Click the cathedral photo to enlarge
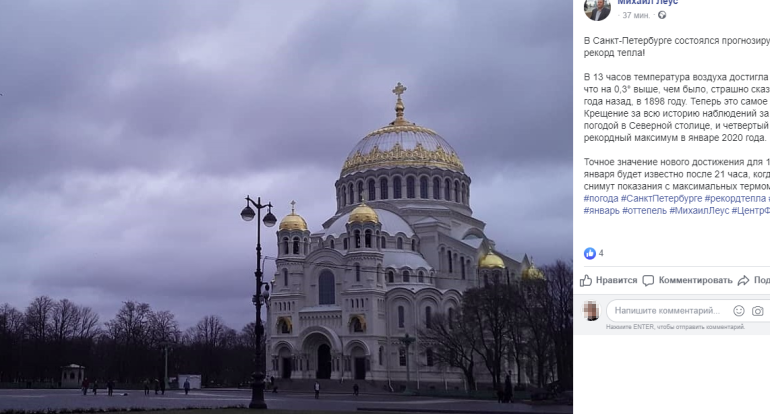Image resolution: width=770 pixels, height=414 pixels. tap(286, 207)
